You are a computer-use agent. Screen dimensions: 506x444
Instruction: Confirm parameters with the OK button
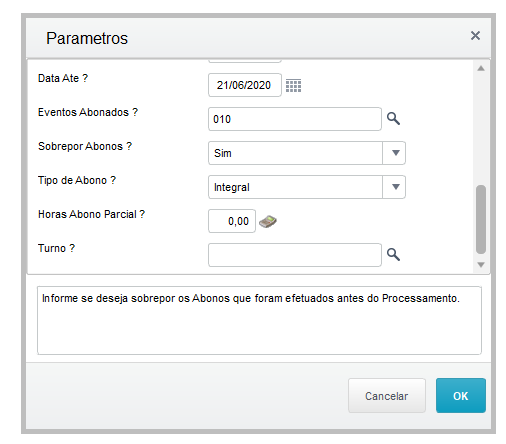coord(461,396)
